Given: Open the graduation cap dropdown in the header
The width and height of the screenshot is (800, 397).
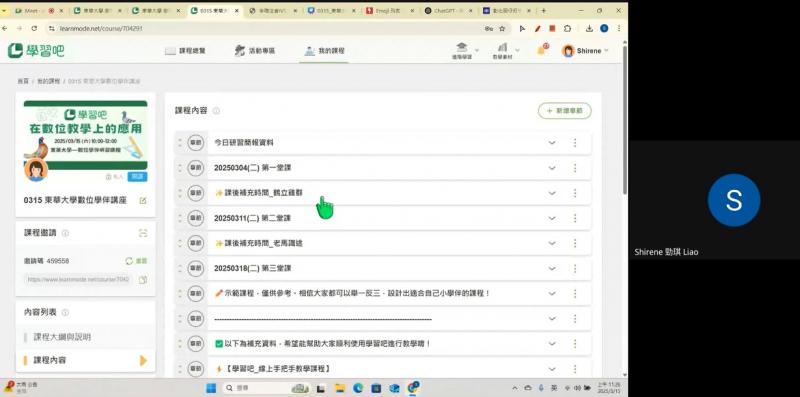Looking at the screenshot, I should point(465,51).
